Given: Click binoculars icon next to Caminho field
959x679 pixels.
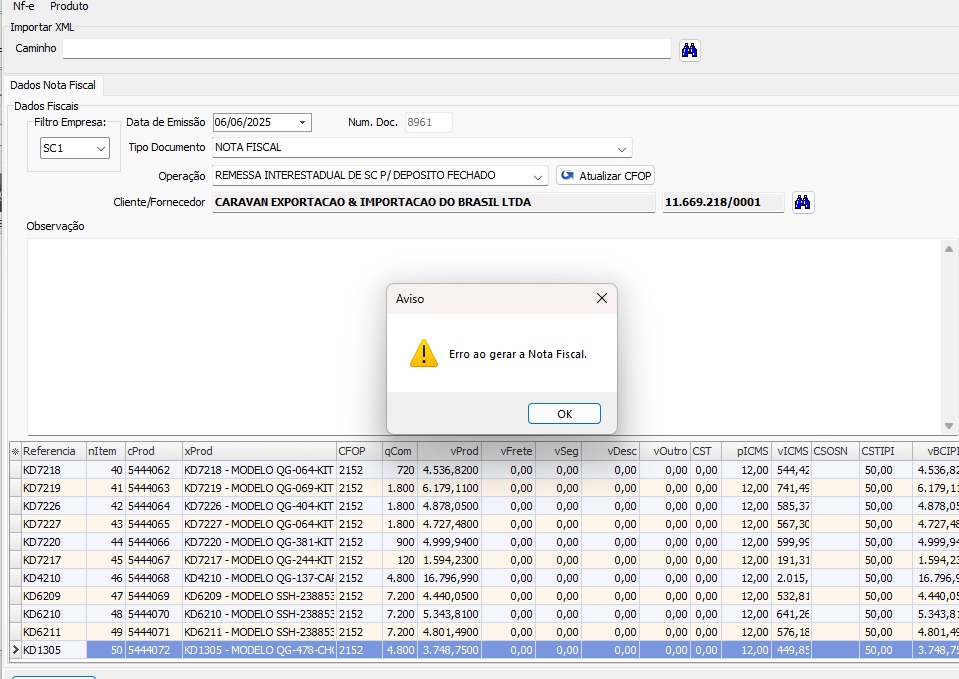Looking at the screenshot, I should [689, 50].
